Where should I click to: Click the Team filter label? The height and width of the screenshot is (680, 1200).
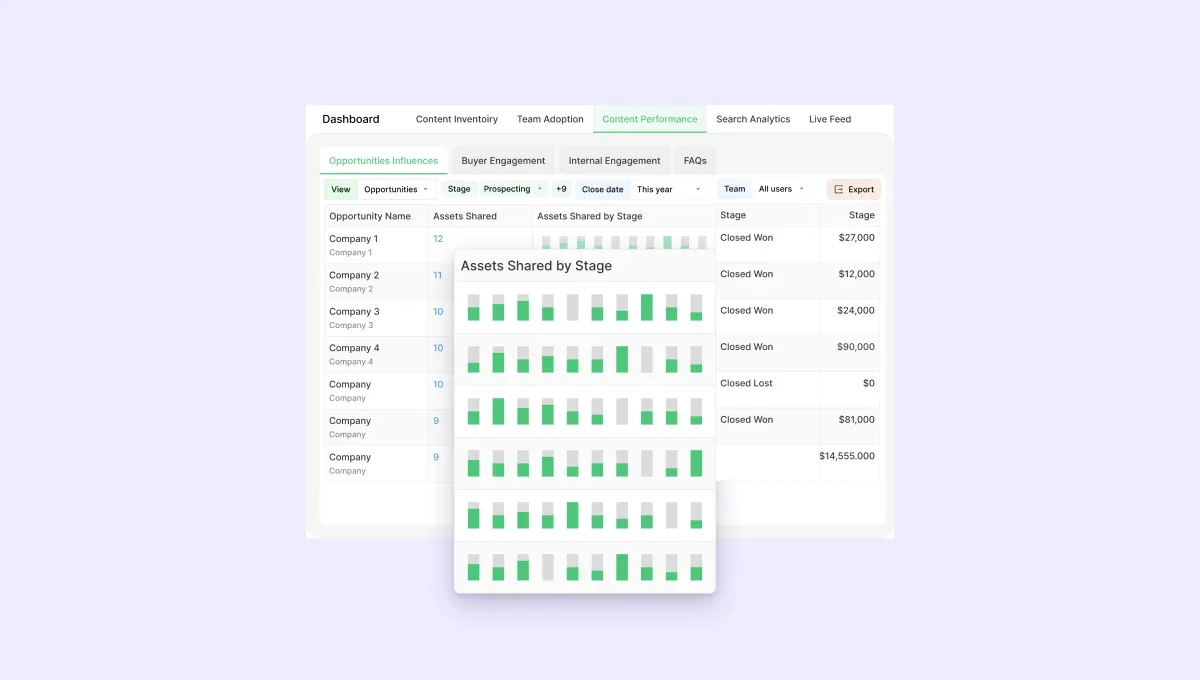735,189
